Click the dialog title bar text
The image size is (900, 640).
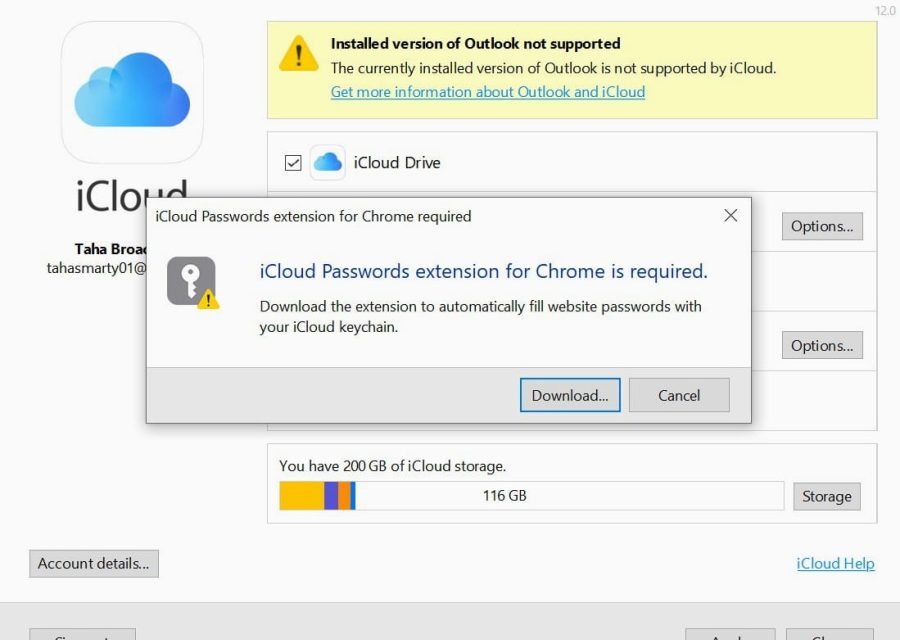311,216
